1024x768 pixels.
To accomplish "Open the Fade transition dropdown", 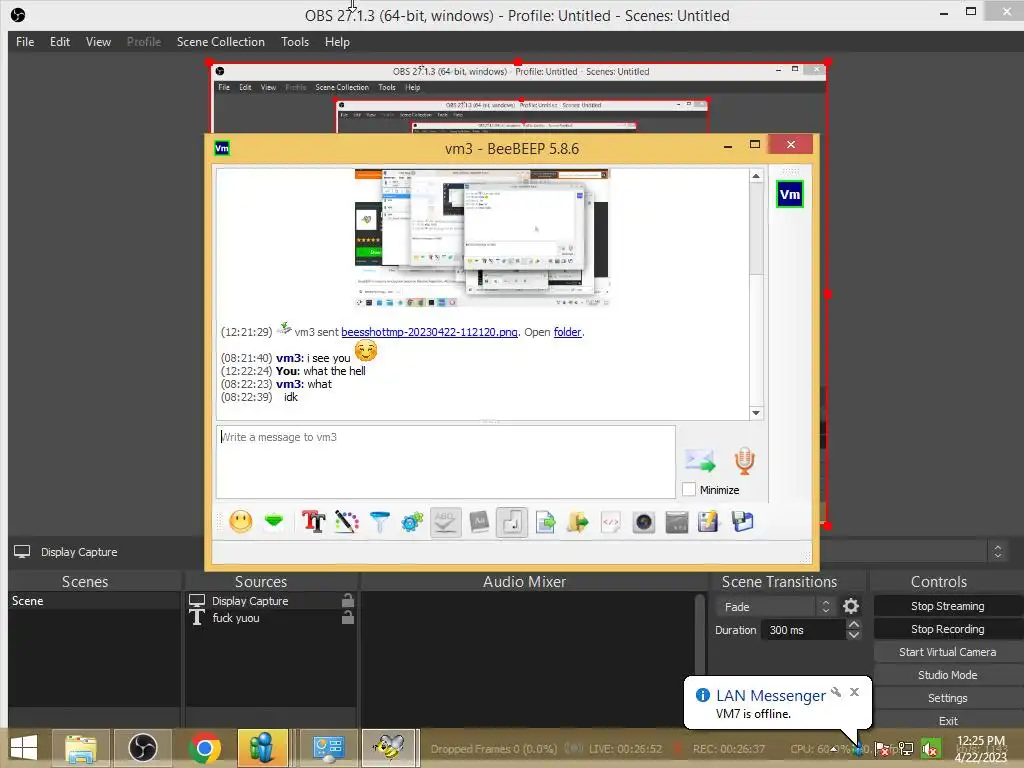I will pyautogui.click(x=775, y=607).
